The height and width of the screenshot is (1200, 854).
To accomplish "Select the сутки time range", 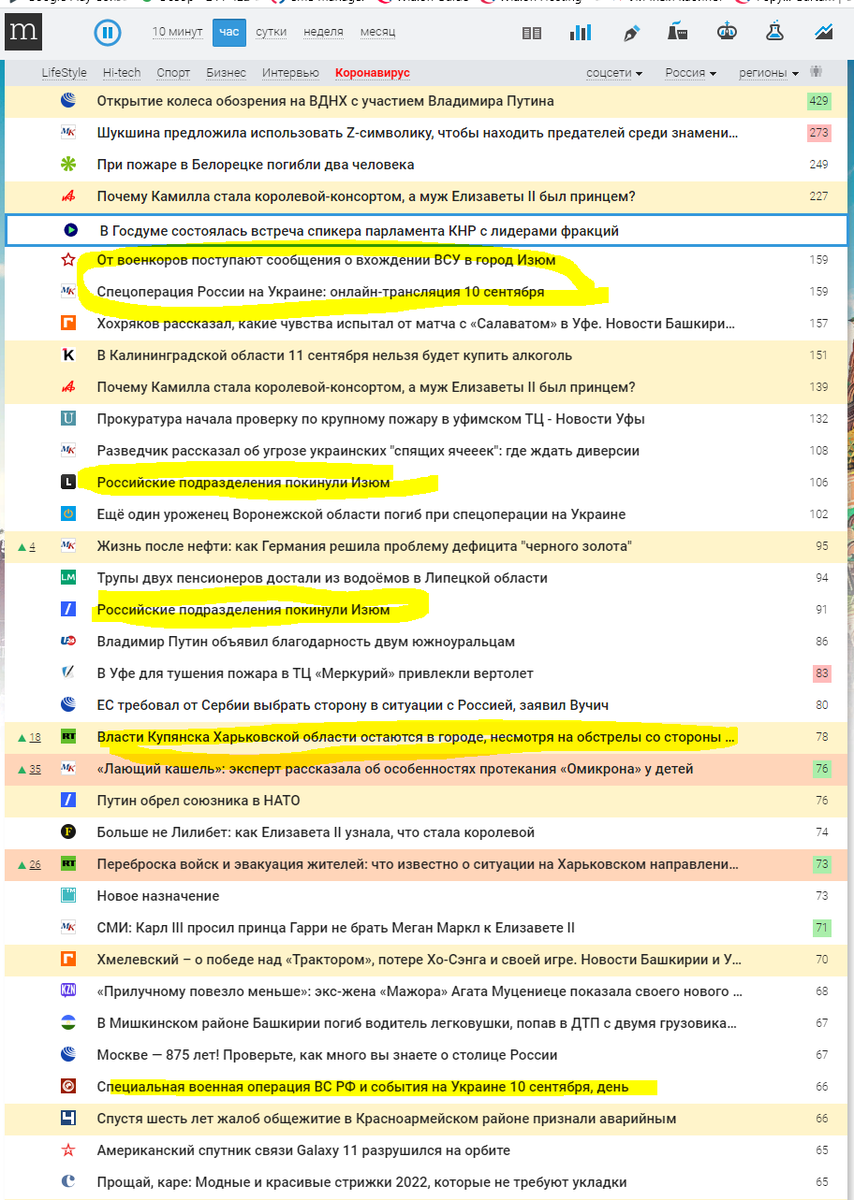I will coord(271,32).
